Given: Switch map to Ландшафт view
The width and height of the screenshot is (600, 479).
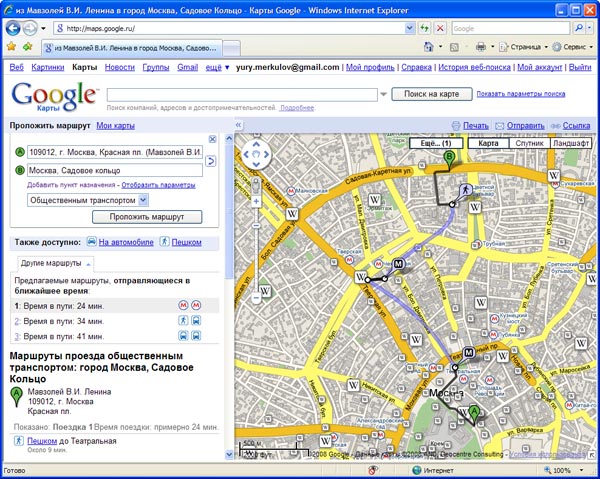Looking at the screenshot, I should click(x=571, y=143).
